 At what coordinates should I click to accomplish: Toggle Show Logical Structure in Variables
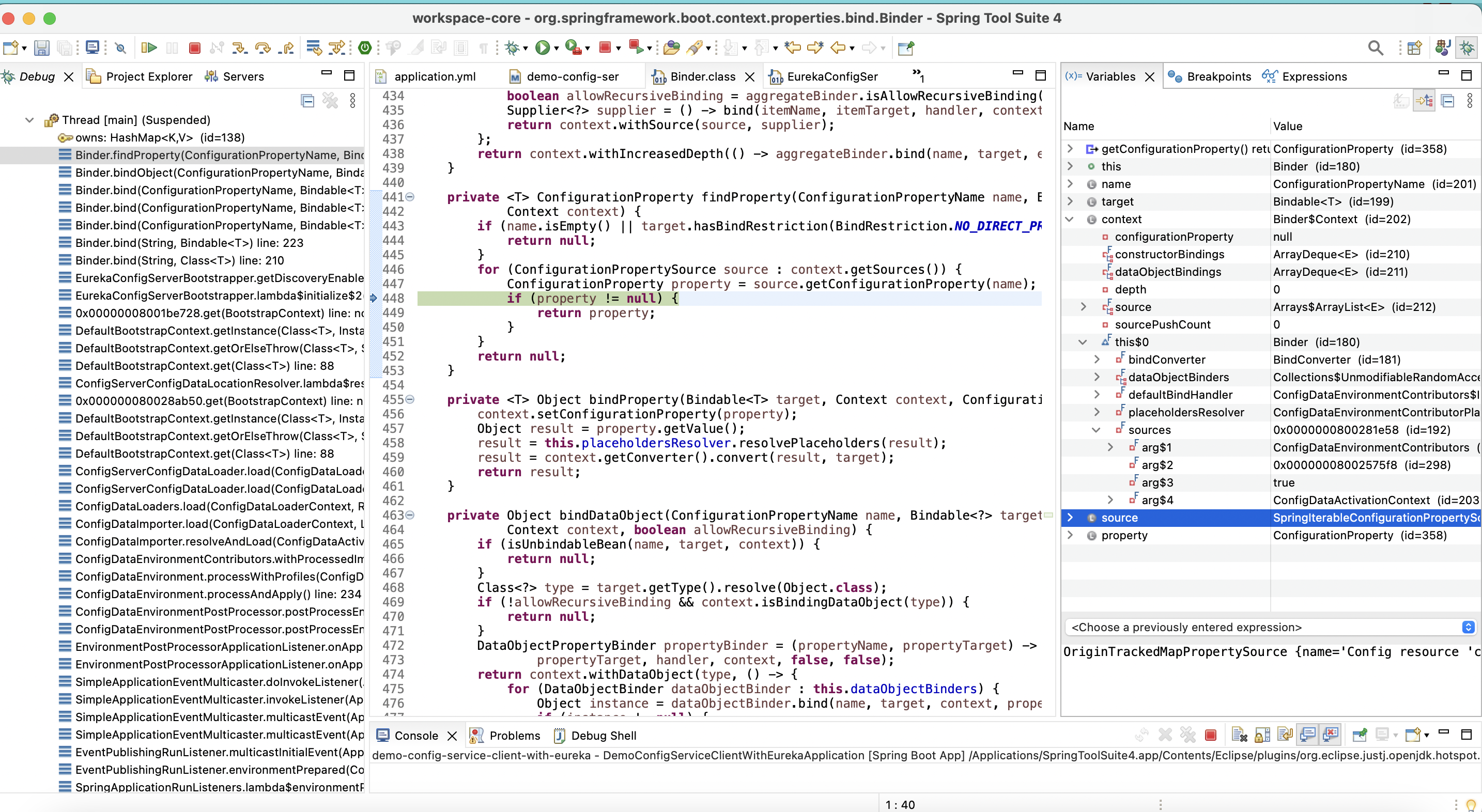pyautogui.click(x=1424, y=101)
